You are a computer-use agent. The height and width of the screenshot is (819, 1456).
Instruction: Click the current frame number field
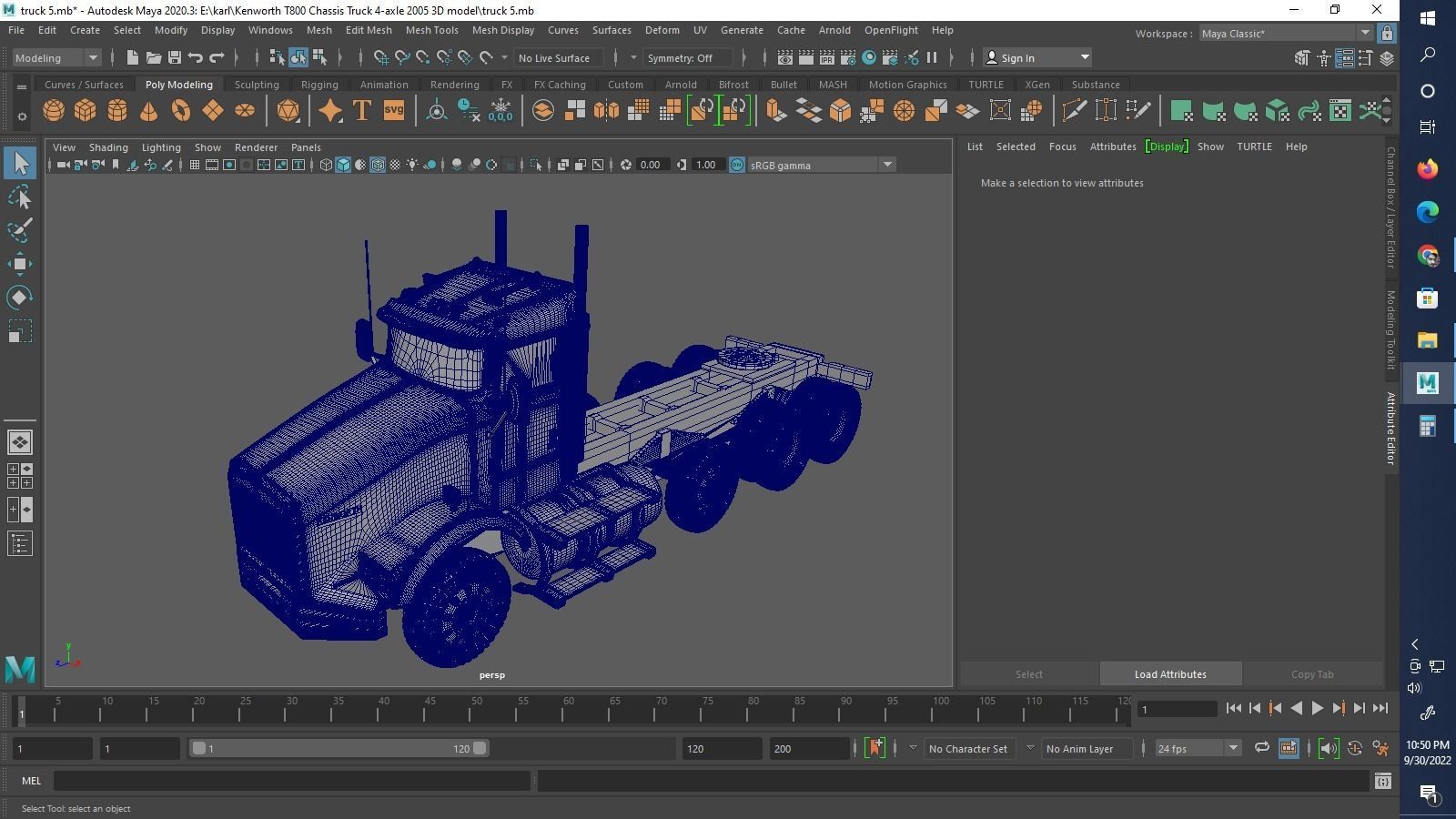click(x=1178, y=709)
